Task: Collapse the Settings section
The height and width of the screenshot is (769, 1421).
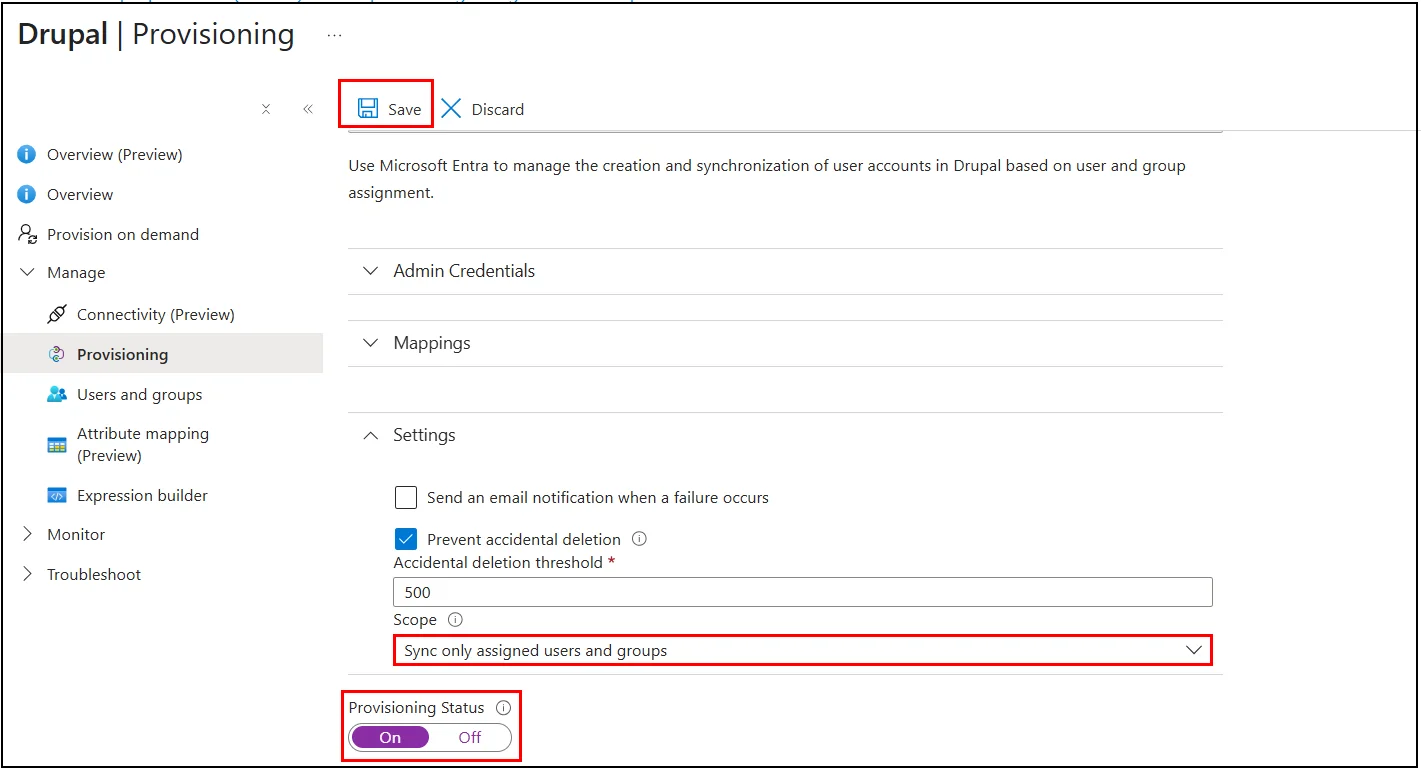Action: pyautogui.click(x=785, y=435)
